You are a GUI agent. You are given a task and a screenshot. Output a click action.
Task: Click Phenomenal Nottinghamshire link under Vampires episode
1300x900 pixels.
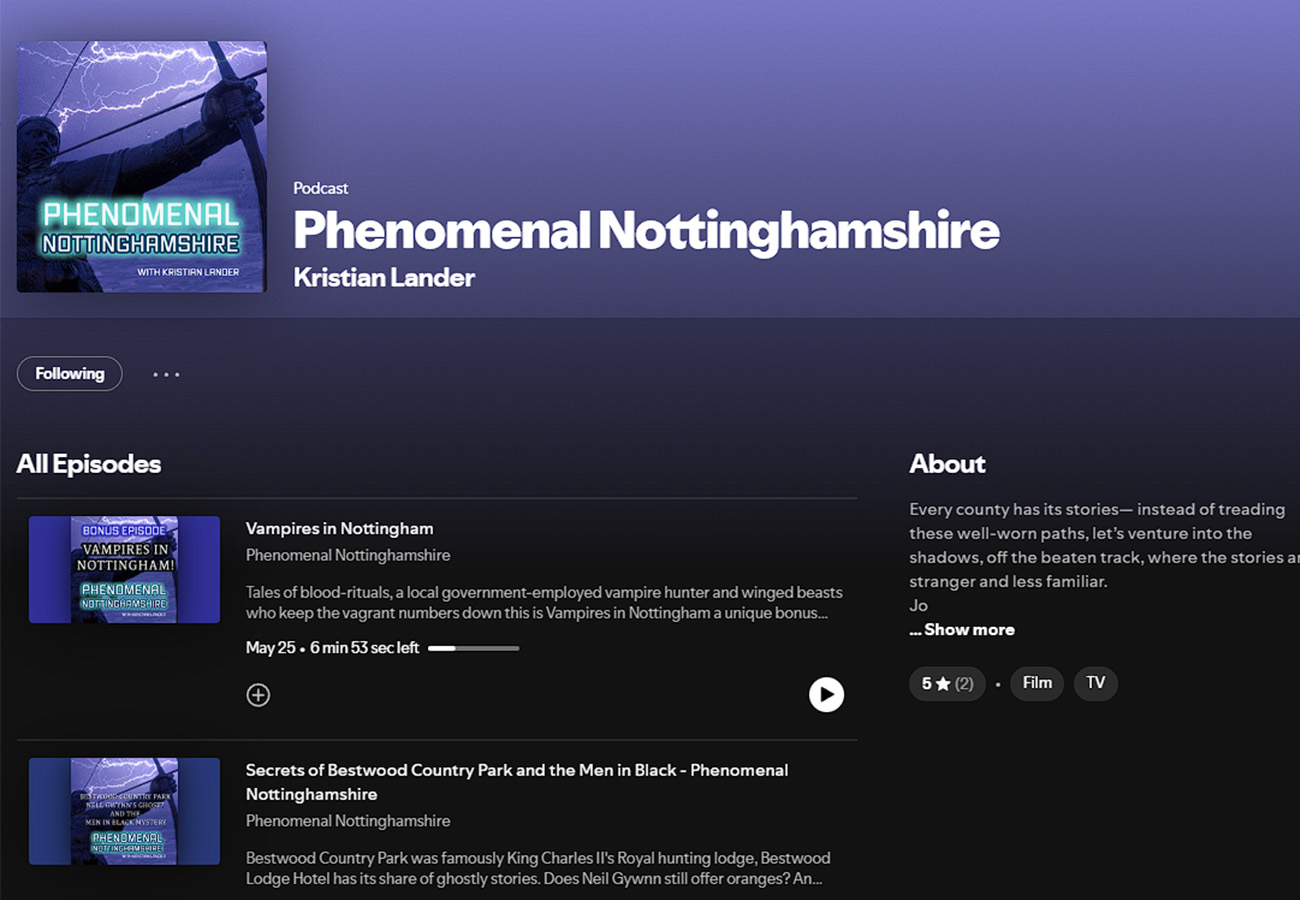[348, 555]
